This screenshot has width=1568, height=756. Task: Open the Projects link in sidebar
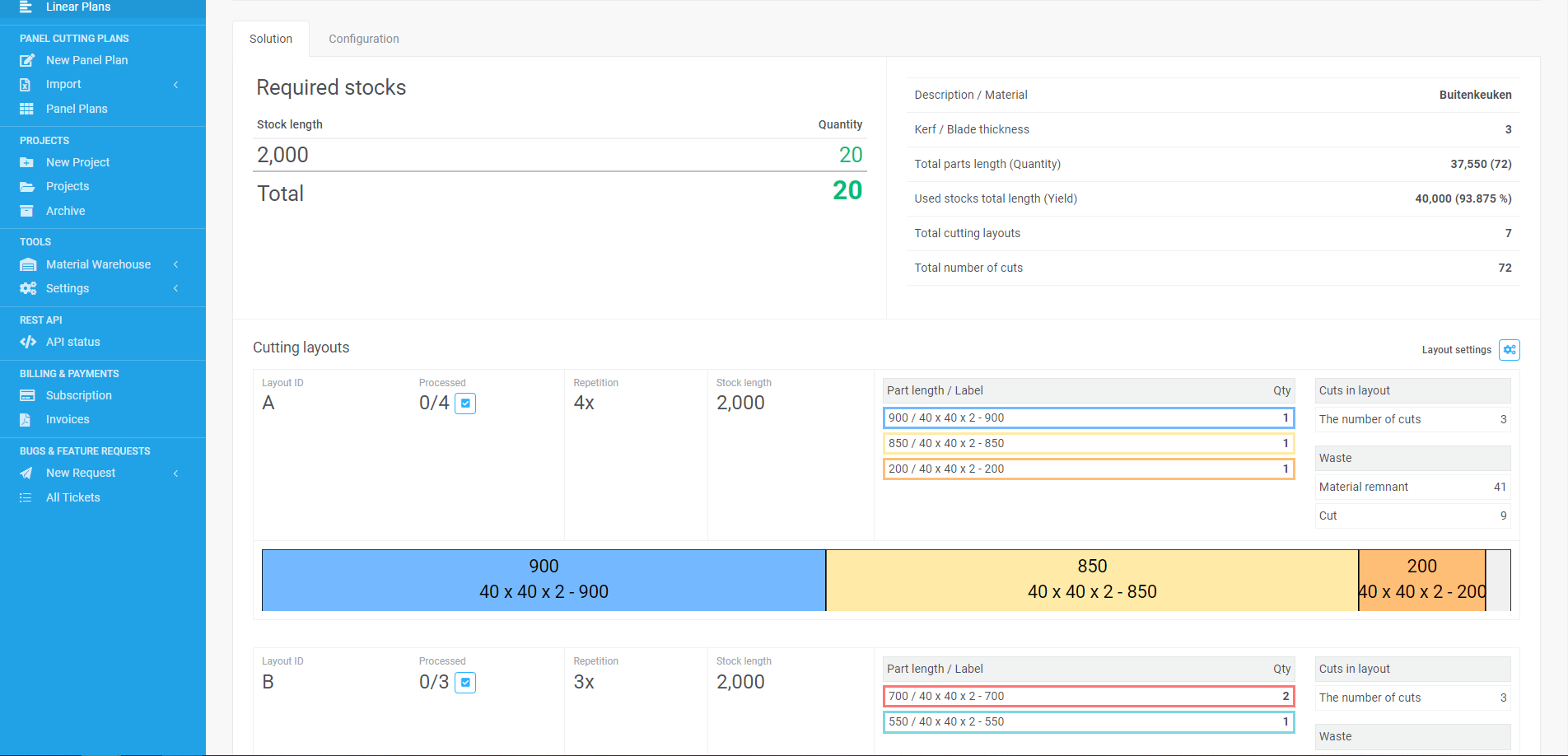(x=68, y=186)
